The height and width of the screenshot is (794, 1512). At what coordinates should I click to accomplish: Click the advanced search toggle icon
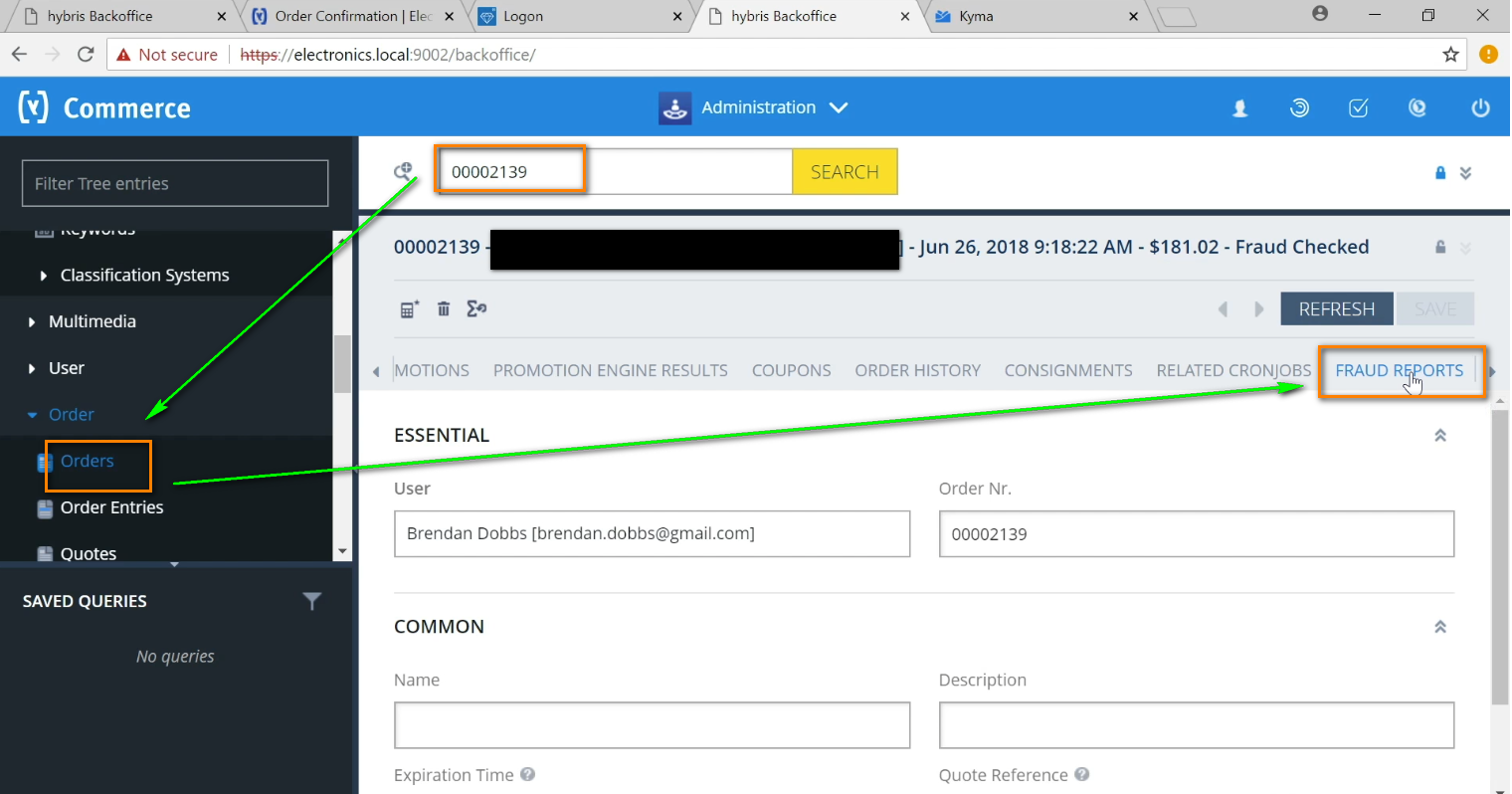(403, 171)
